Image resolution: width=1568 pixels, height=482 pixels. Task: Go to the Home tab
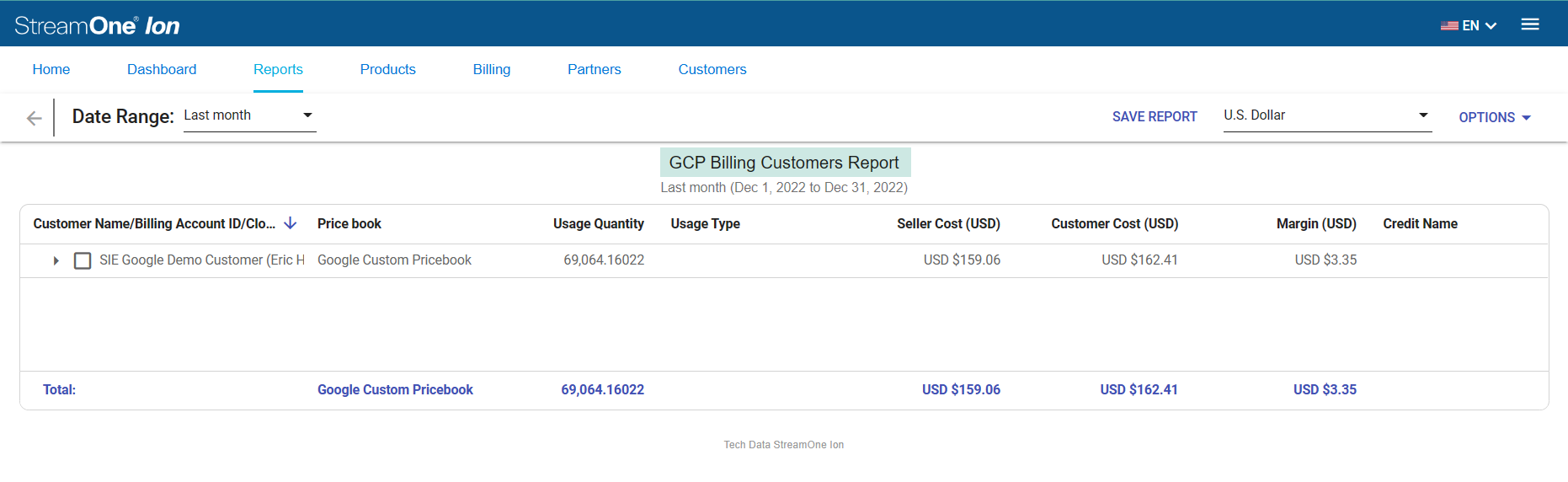51,69
